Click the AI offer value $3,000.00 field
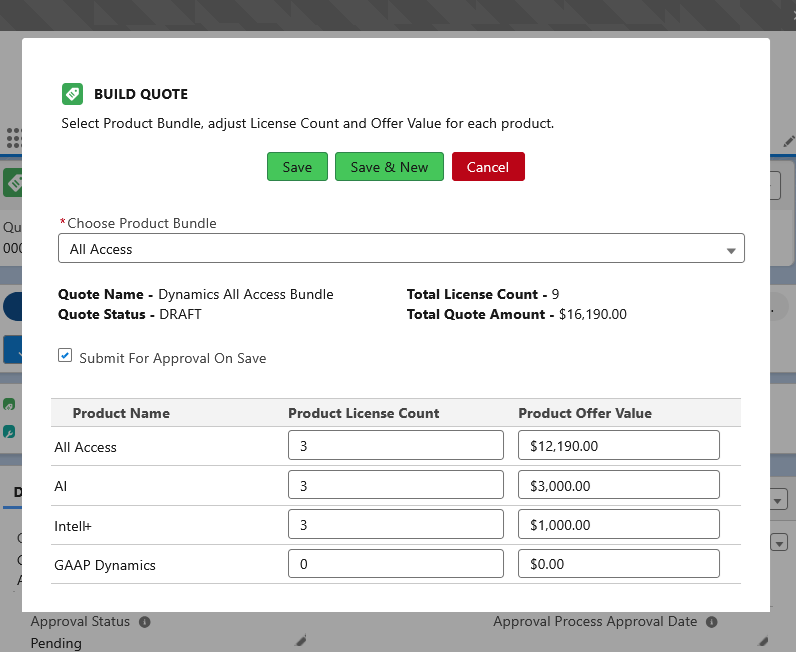796x652 pixels. [x=619, y=485]
